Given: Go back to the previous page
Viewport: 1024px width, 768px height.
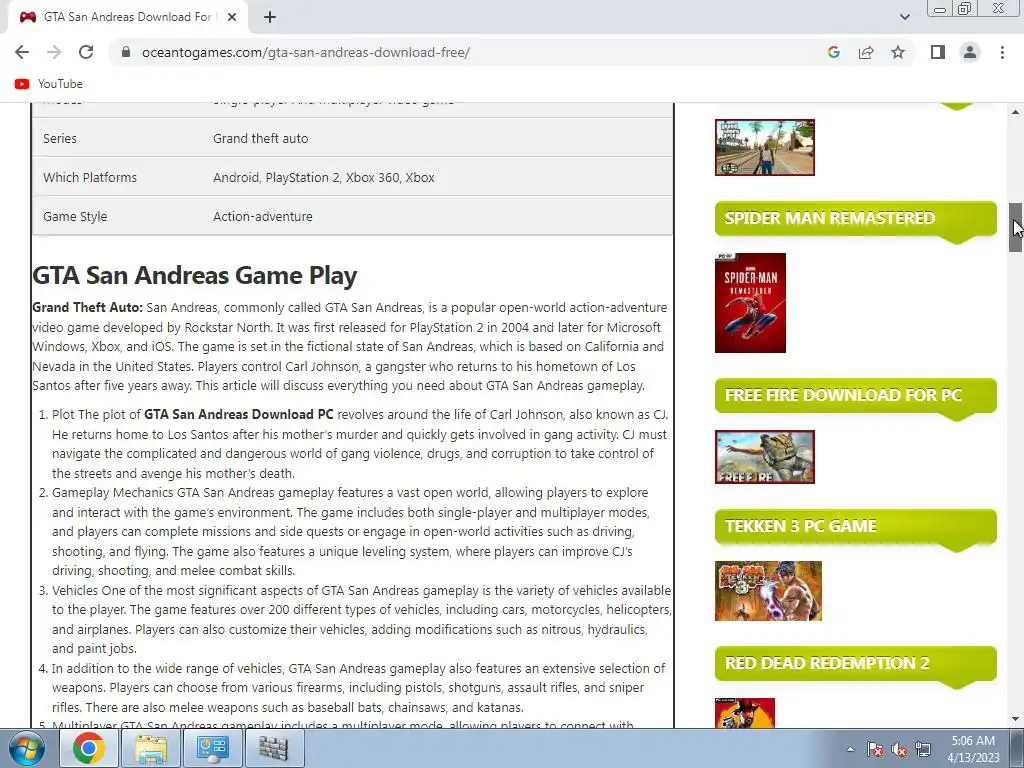Looking at the screenshot, I should 22,52.
